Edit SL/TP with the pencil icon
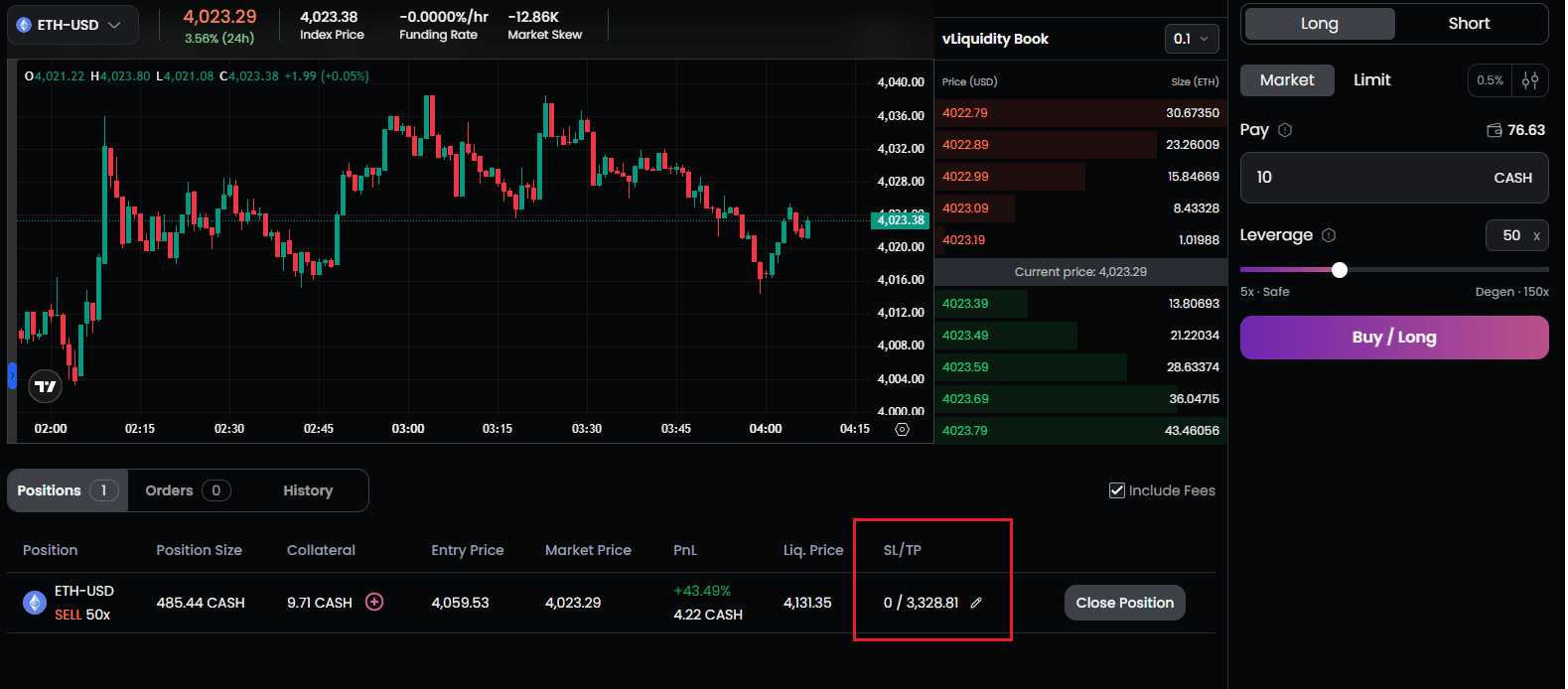Screen dimensions: 1568x689 (x=976, y=603)
